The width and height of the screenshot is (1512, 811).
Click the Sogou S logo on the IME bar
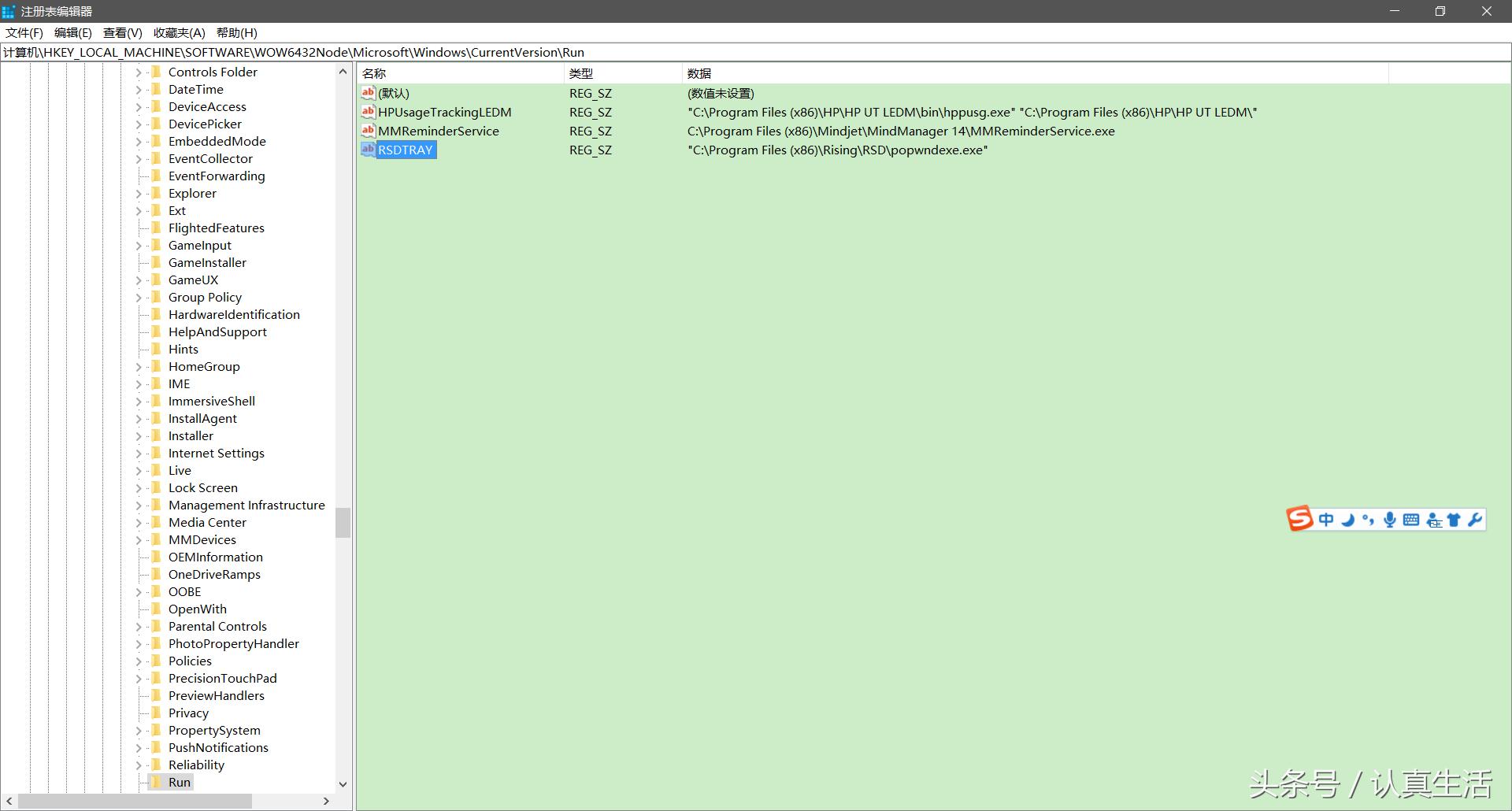pos(1299,519)
